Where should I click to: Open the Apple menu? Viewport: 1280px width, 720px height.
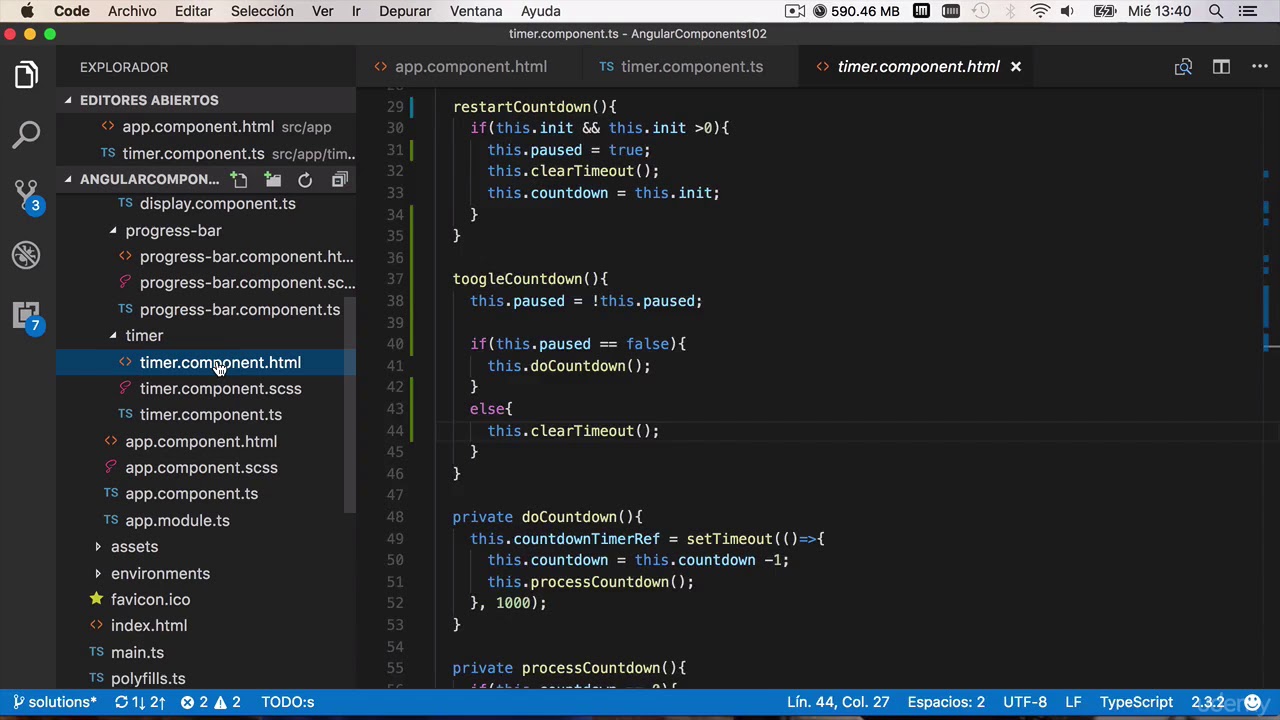27,11
